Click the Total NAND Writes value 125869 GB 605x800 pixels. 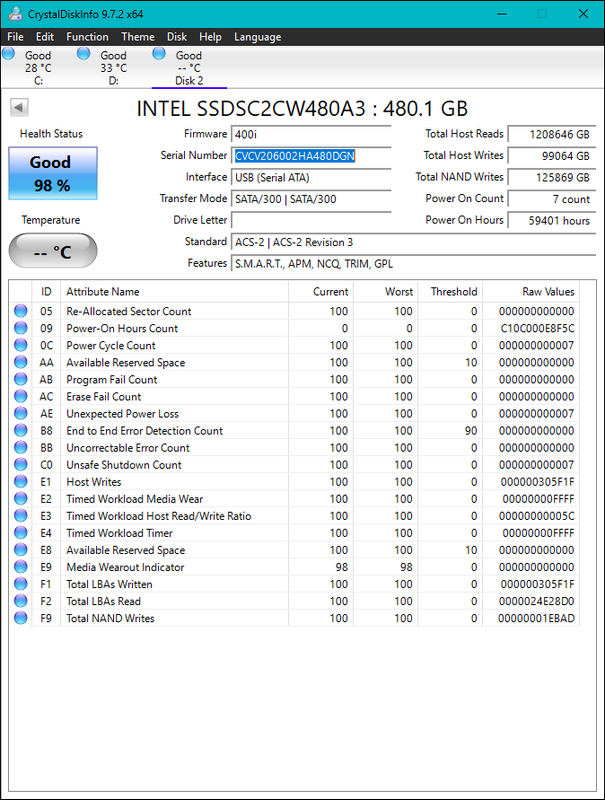click(x=552, y=178)
